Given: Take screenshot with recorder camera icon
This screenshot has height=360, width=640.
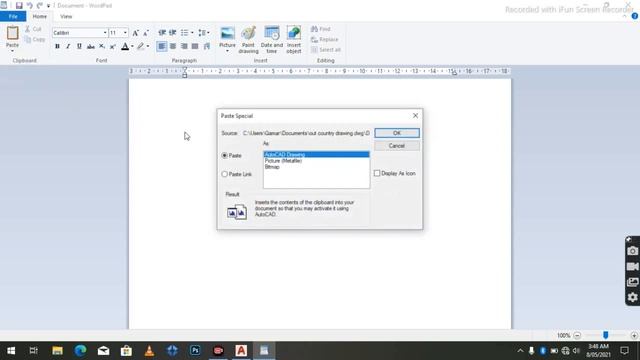Looking at the screenshot, I should pyautogui.click(x=632, y=251).
